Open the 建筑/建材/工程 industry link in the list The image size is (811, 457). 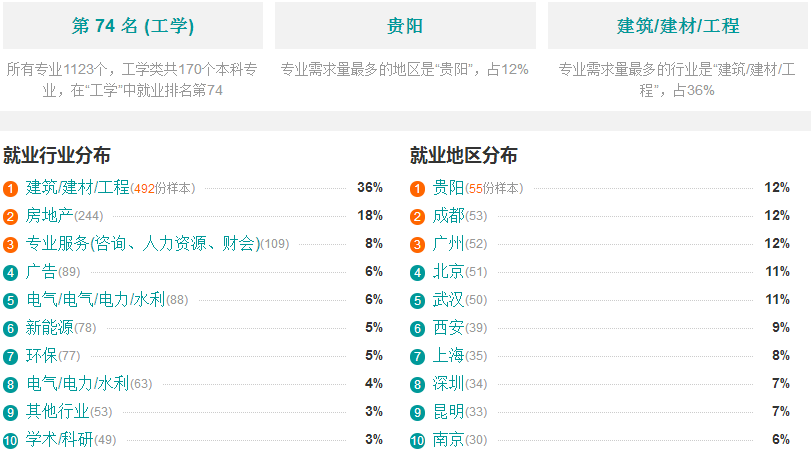pyautogui.click(x=78, y=188)
